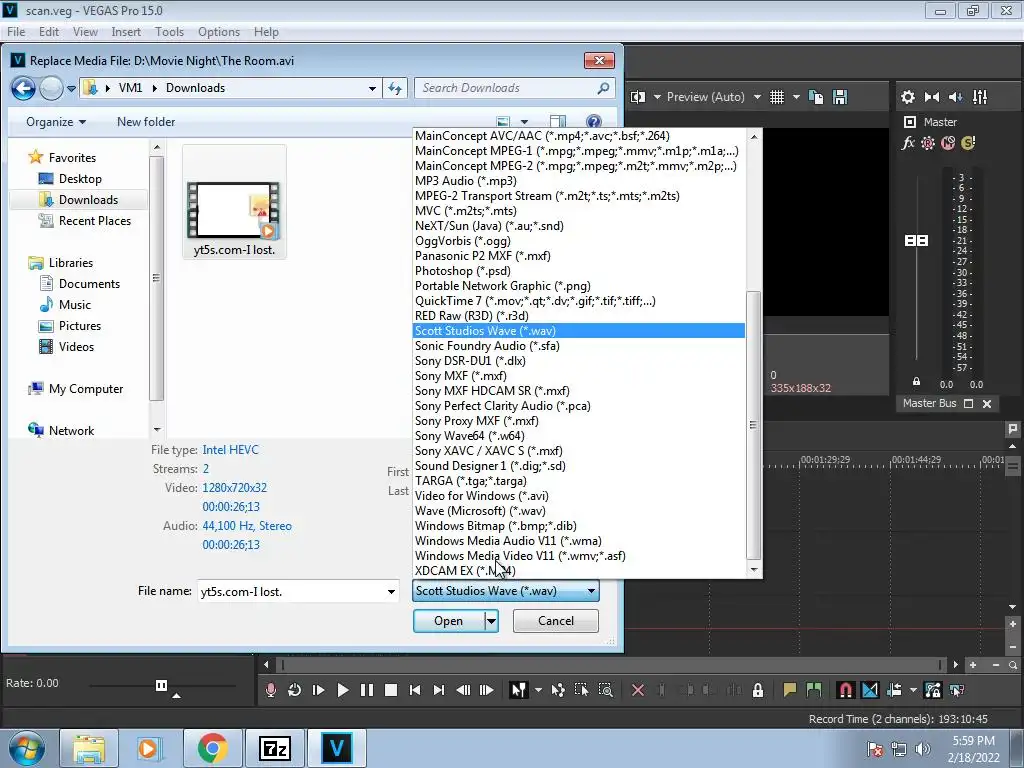Start playback with the Play button
Screen dimensions: 1024x768
pos(342,690)
